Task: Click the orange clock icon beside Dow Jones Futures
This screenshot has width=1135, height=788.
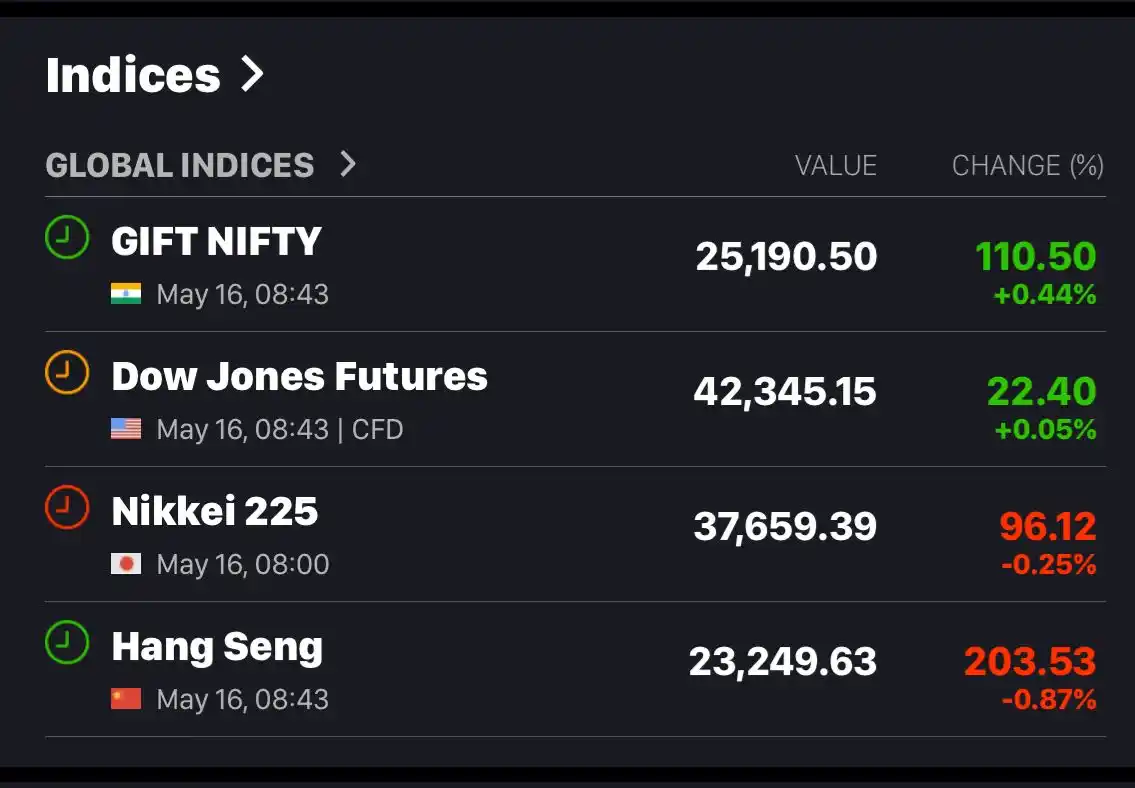Action: click(67, 372)
